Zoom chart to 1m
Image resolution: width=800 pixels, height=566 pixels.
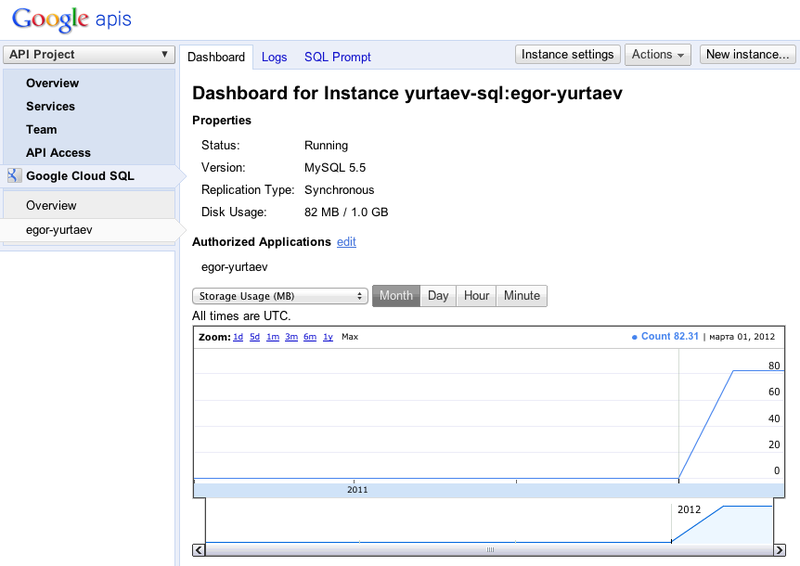(273, 337)
